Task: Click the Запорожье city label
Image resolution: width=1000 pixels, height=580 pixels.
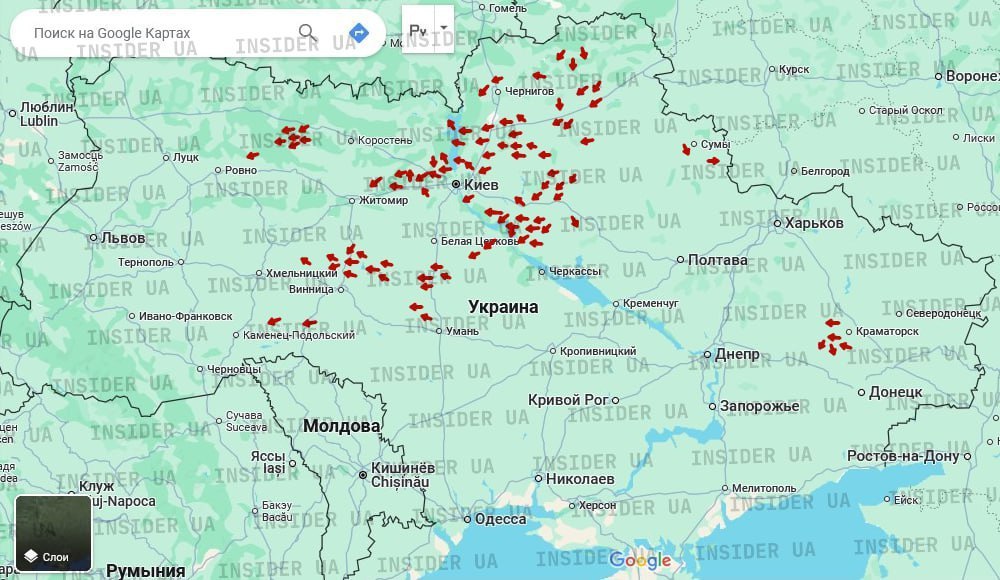Action: [x=760, y=406]
